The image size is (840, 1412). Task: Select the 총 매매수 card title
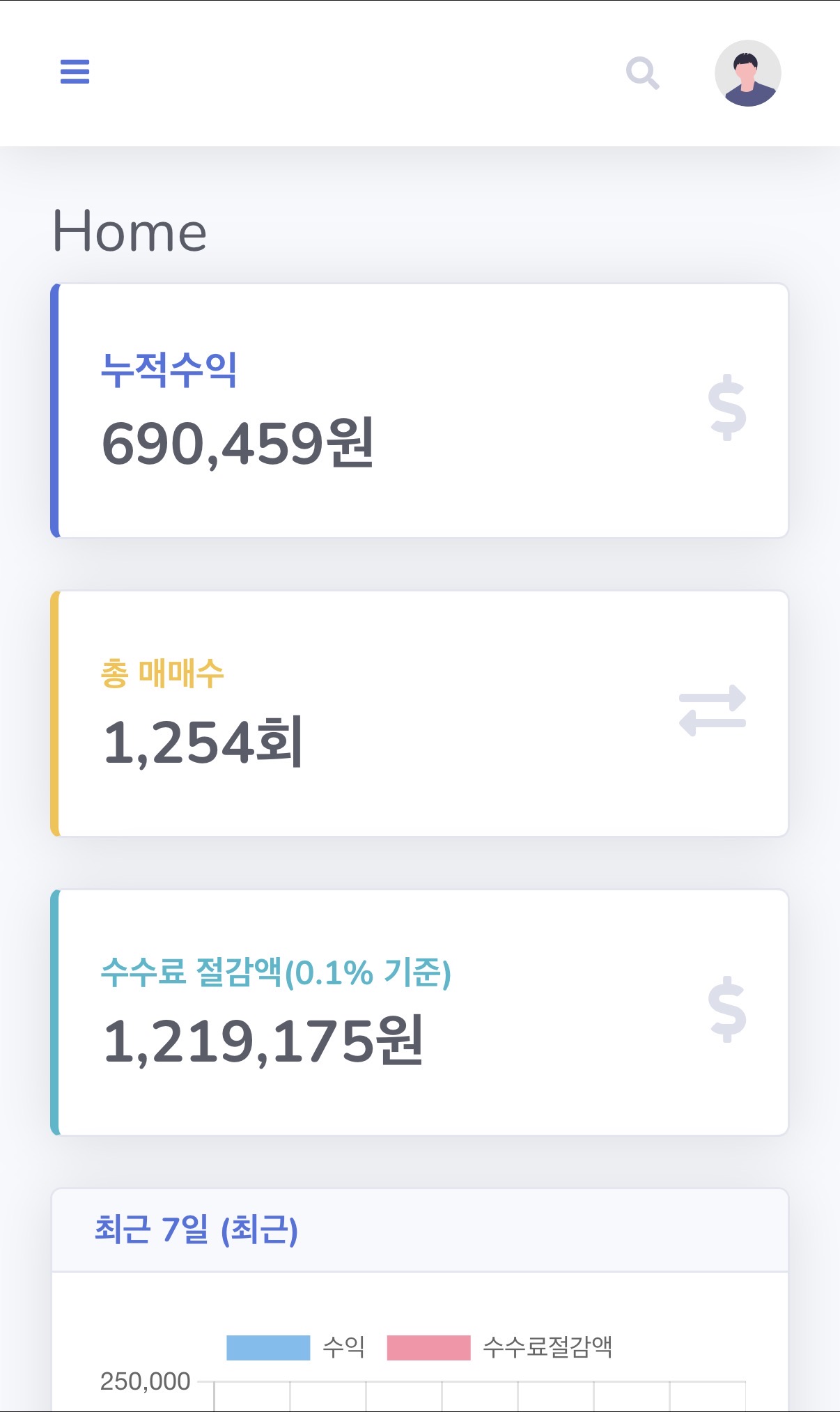(x=162, y=673)
